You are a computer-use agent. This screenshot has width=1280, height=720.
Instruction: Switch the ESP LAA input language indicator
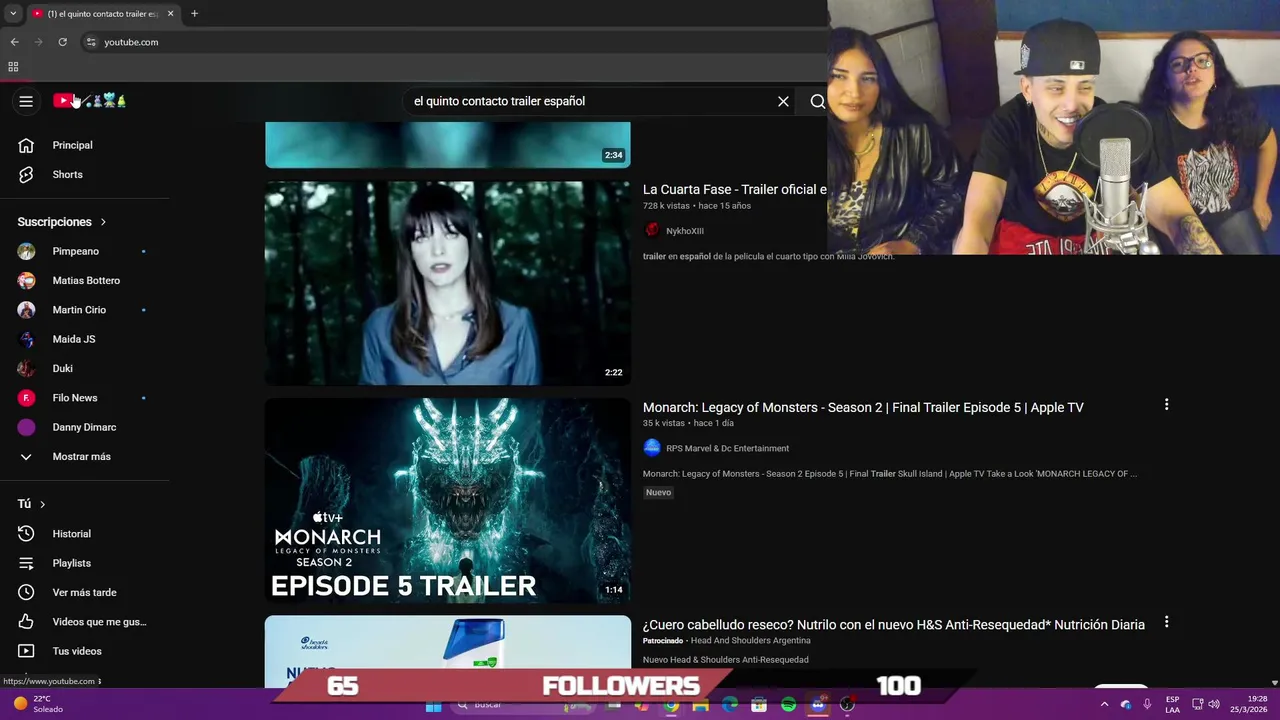tap(1172, 705)
